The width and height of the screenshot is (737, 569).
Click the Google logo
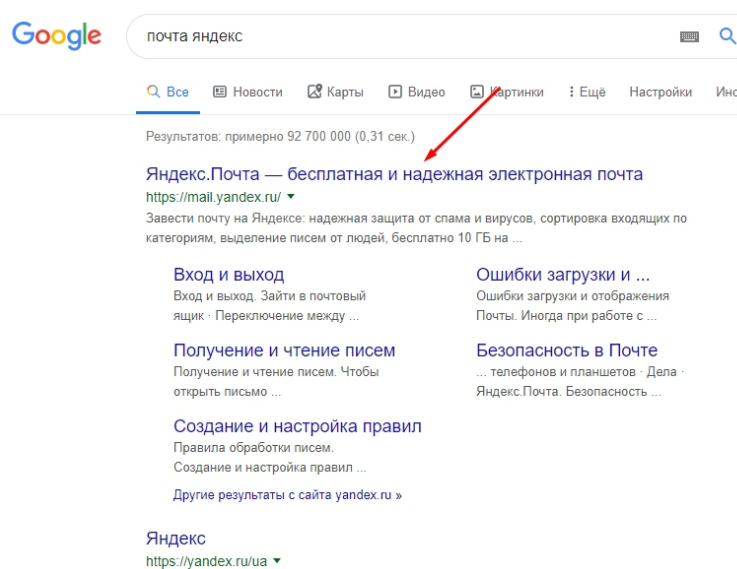(x=56, y=35)
